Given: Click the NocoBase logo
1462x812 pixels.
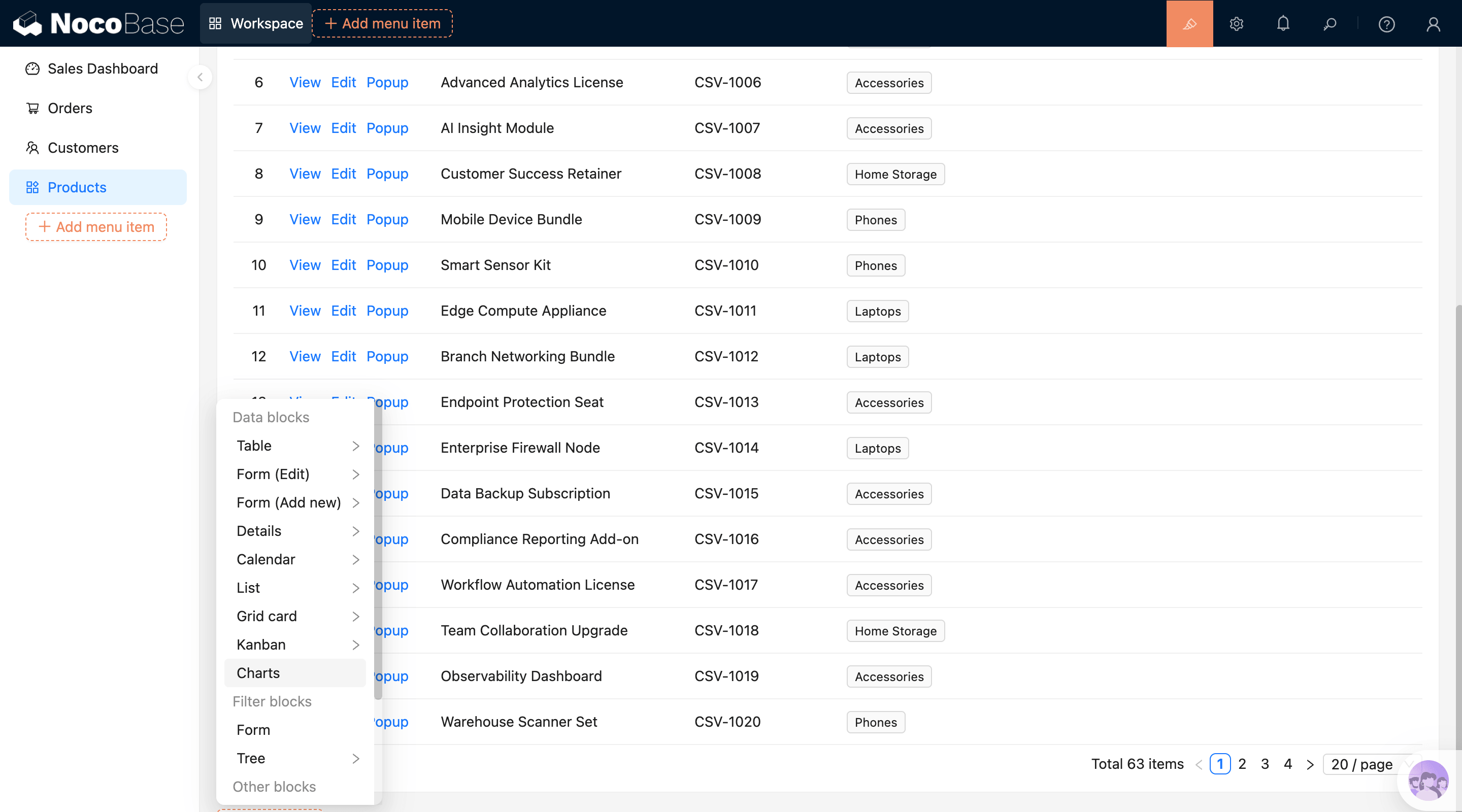Looking at the screenshot, I should [x=99, y=24].
